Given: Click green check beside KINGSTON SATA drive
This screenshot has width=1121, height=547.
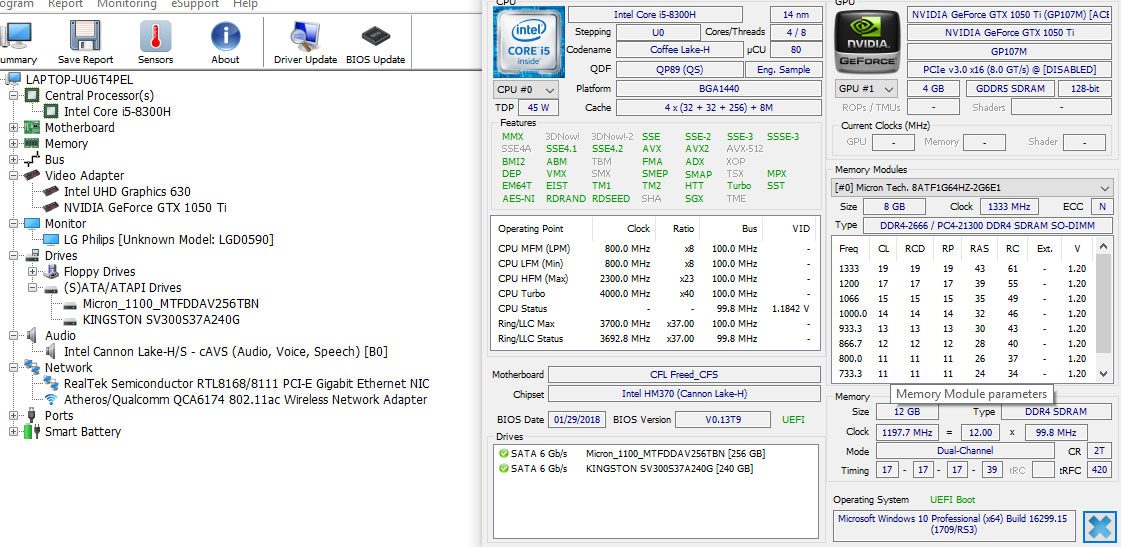Looking at the screenshot, I should click(x=504, y=468).
